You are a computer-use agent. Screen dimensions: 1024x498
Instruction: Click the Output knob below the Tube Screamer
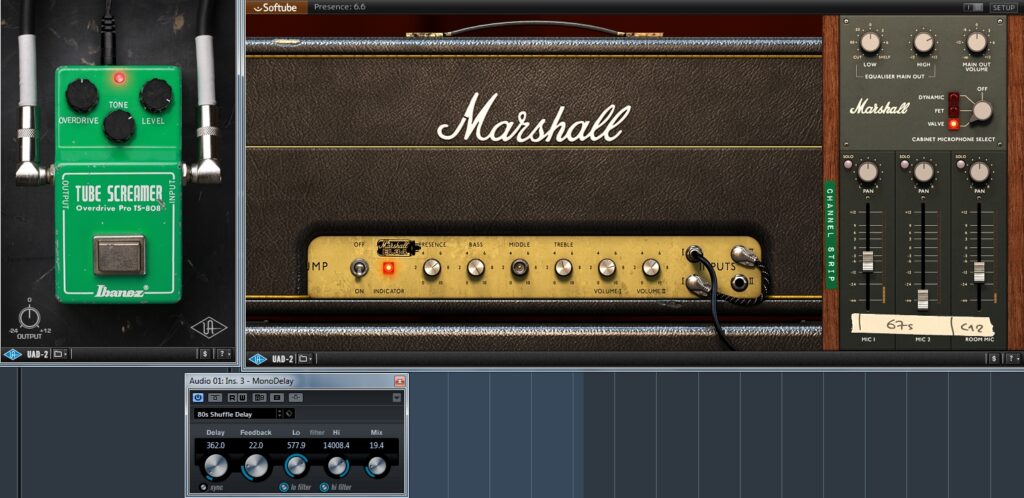coord(29,317)
